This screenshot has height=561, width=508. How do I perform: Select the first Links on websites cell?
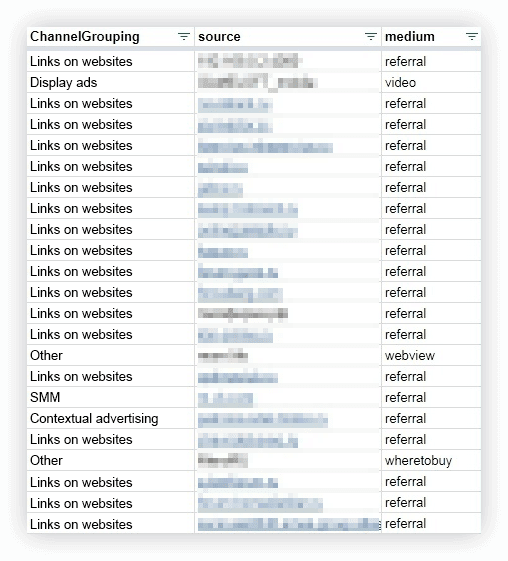point(111,62)
